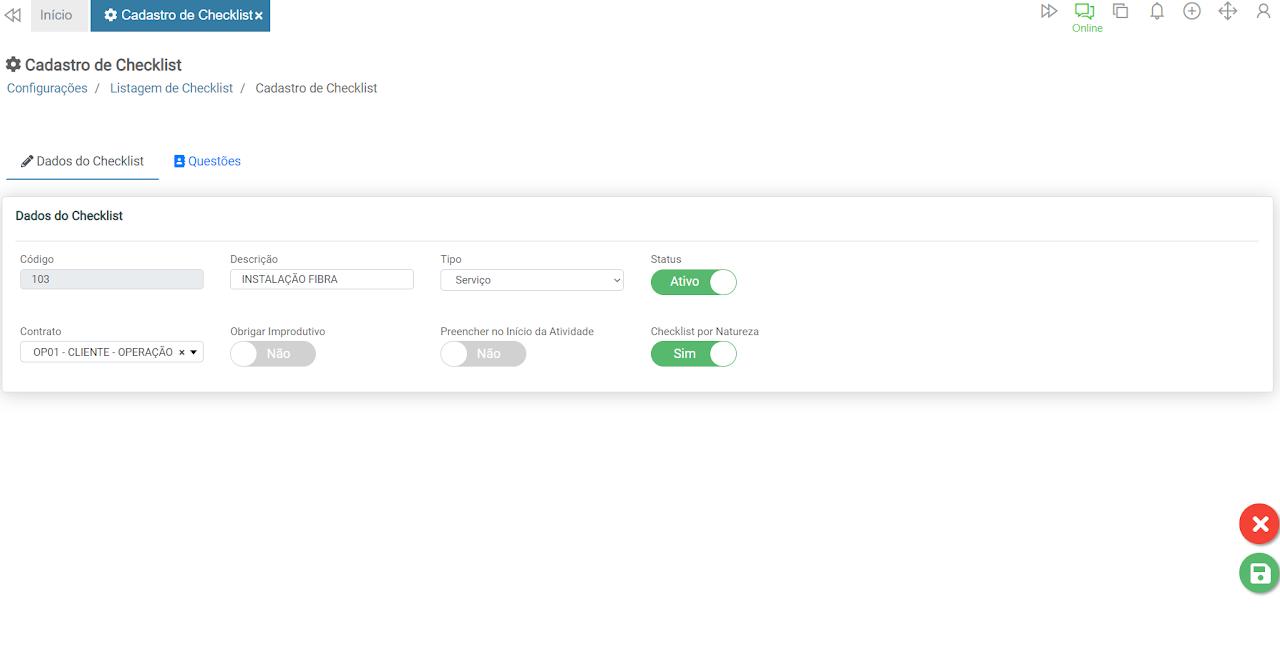Open the Online chat icon
Screen dimensions: 1280x645
pyautogui.click(x=1085, y=12)
